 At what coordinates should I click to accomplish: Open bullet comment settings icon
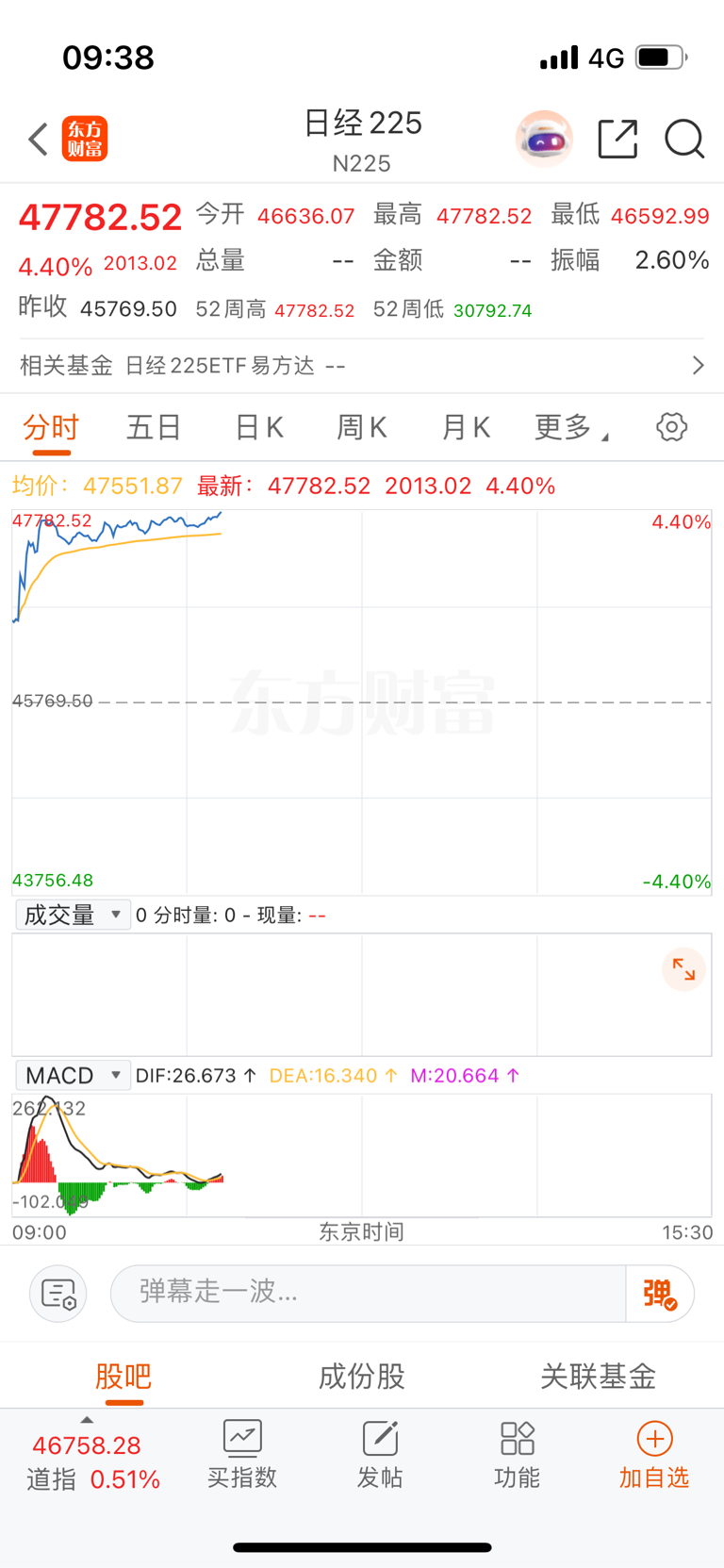click(x=58, y=1294)
